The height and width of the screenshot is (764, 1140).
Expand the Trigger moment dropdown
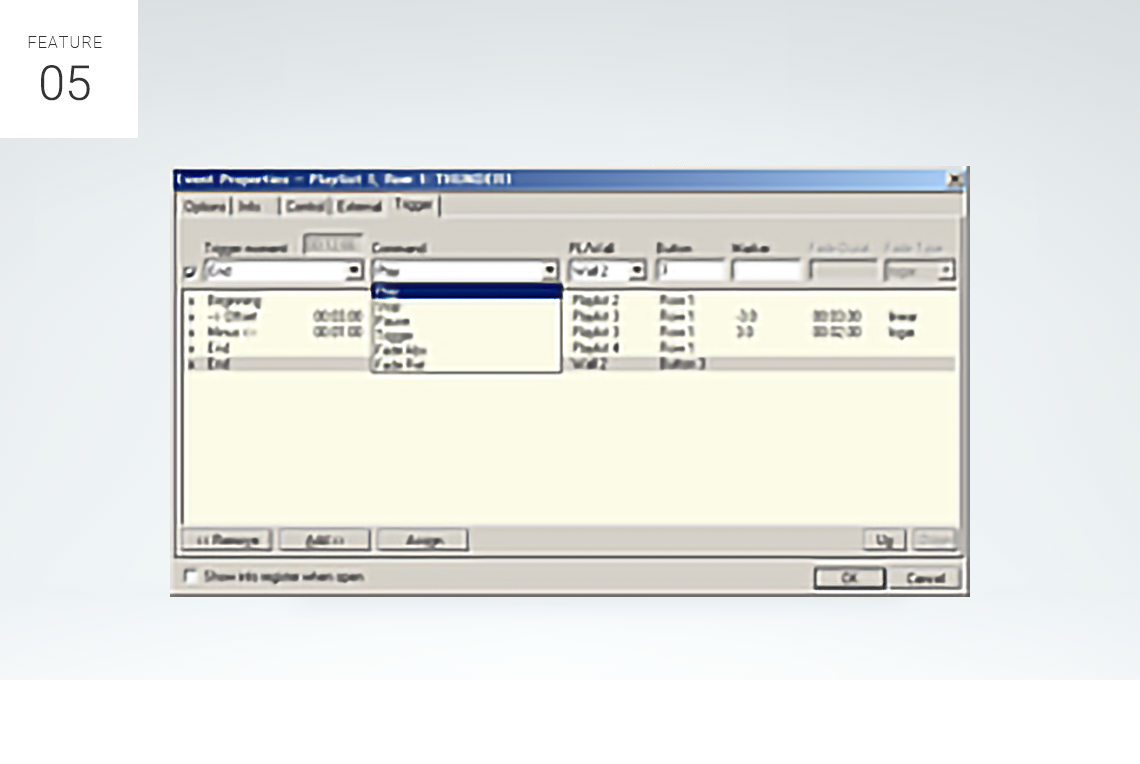click(x=354, y=271)
